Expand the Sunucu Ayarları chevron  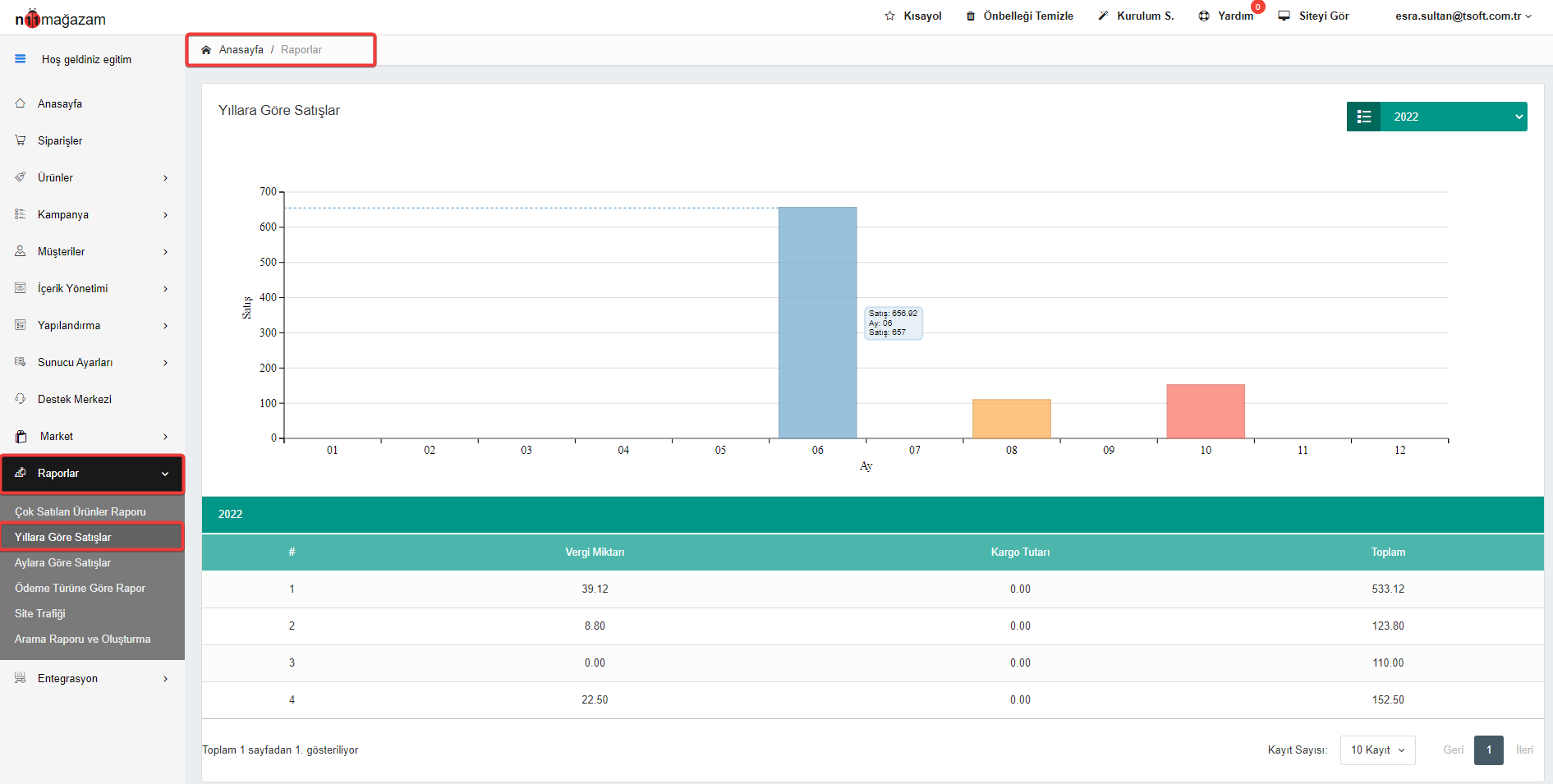(x=165, y=363)
